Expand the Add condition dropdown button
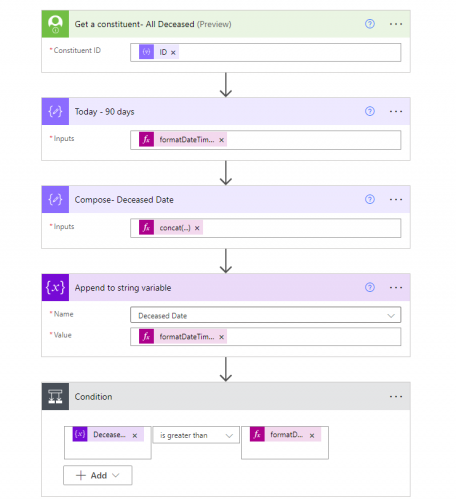 pos(98,475)
